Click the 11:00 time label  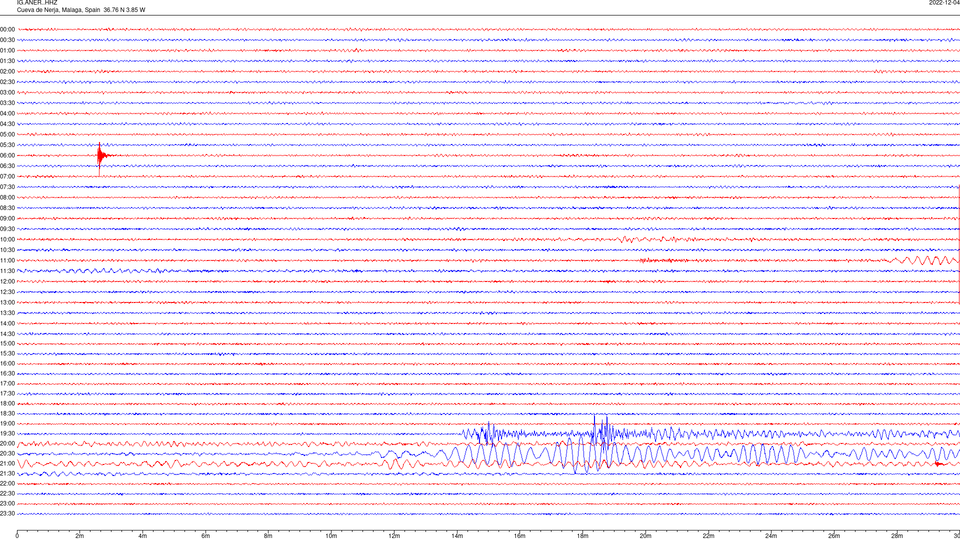point(7,260)
